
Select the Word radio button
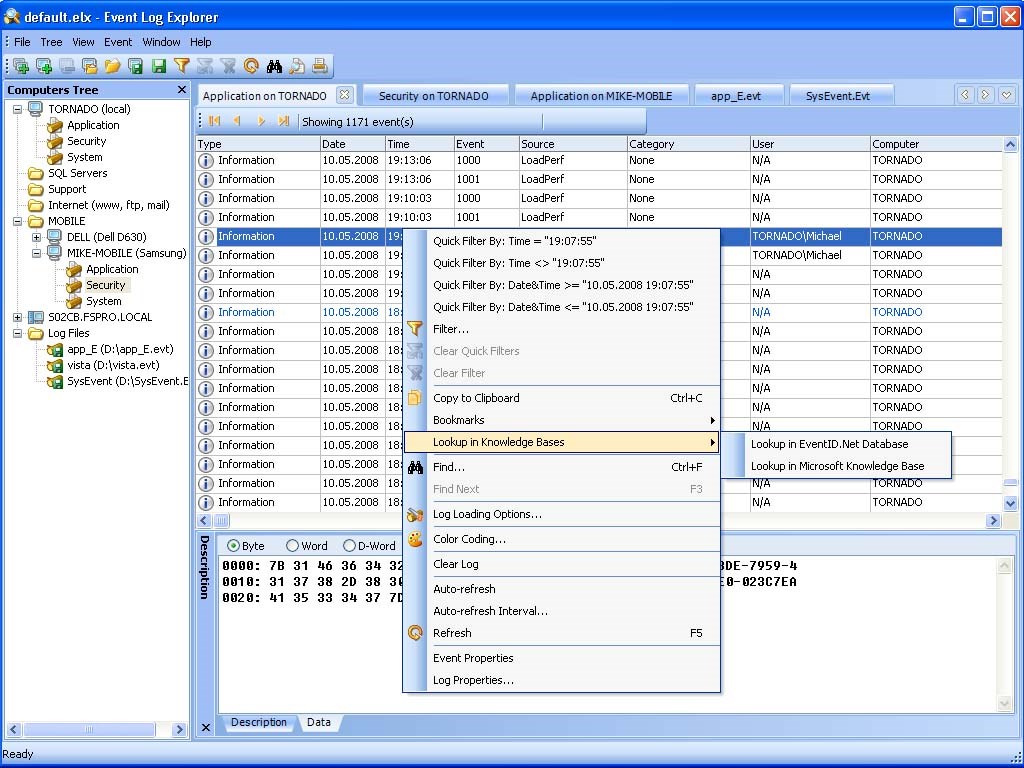coord(293,546)
